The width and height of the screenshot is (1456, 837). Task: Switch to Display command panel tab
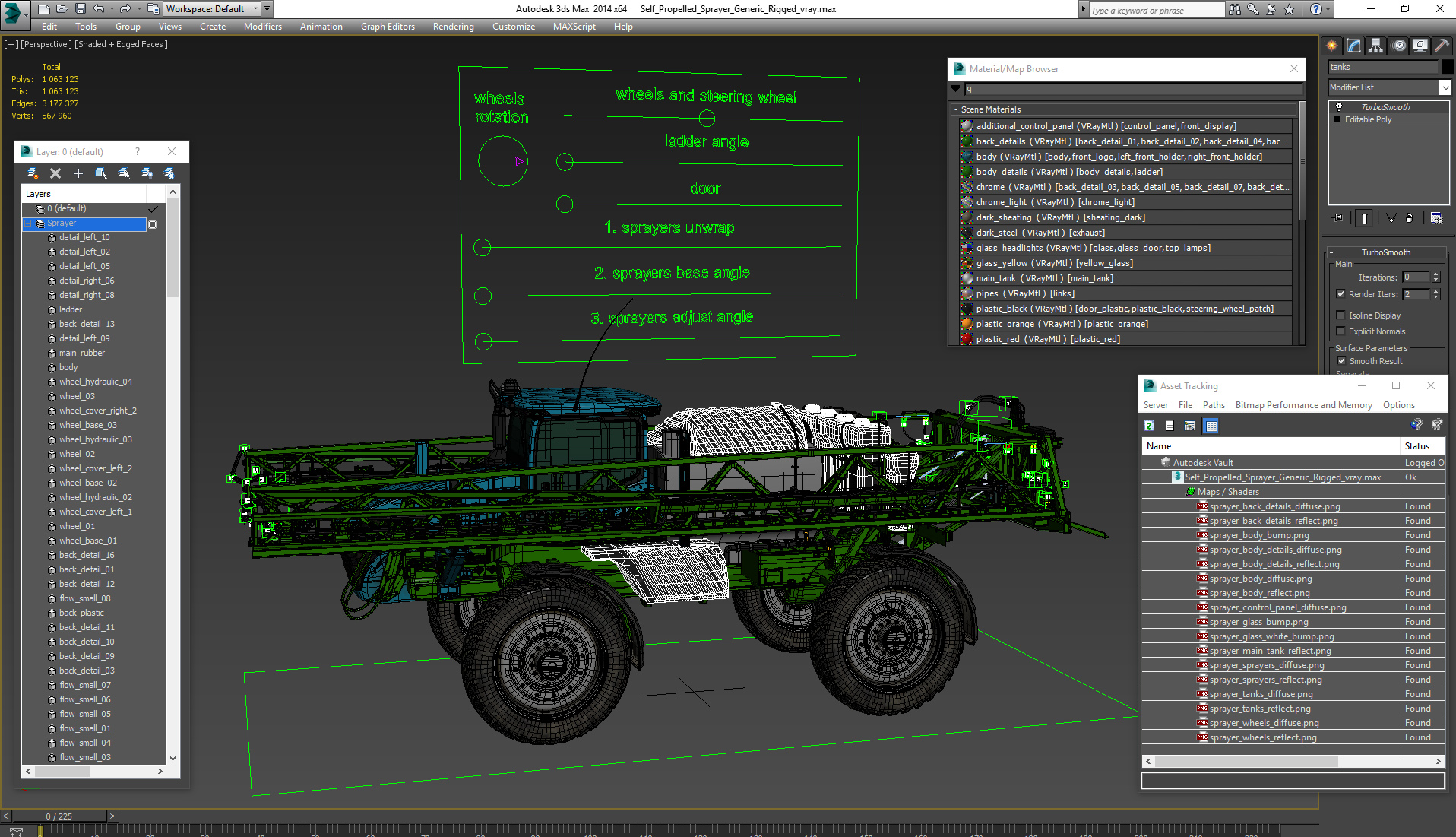click(x=1420, y=46)
